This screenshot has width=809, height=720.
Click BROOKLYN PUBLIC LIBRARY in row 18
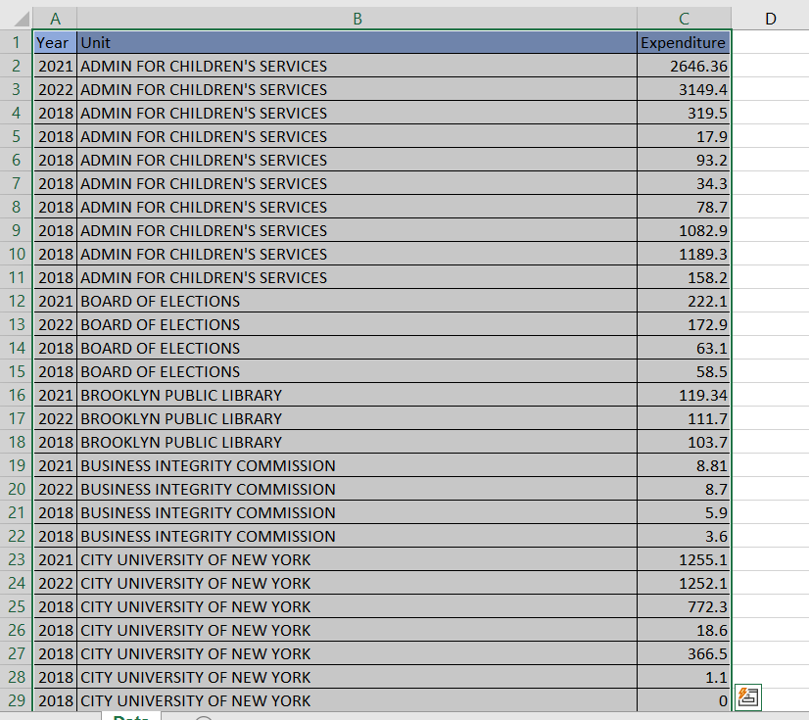coord(357,443)
